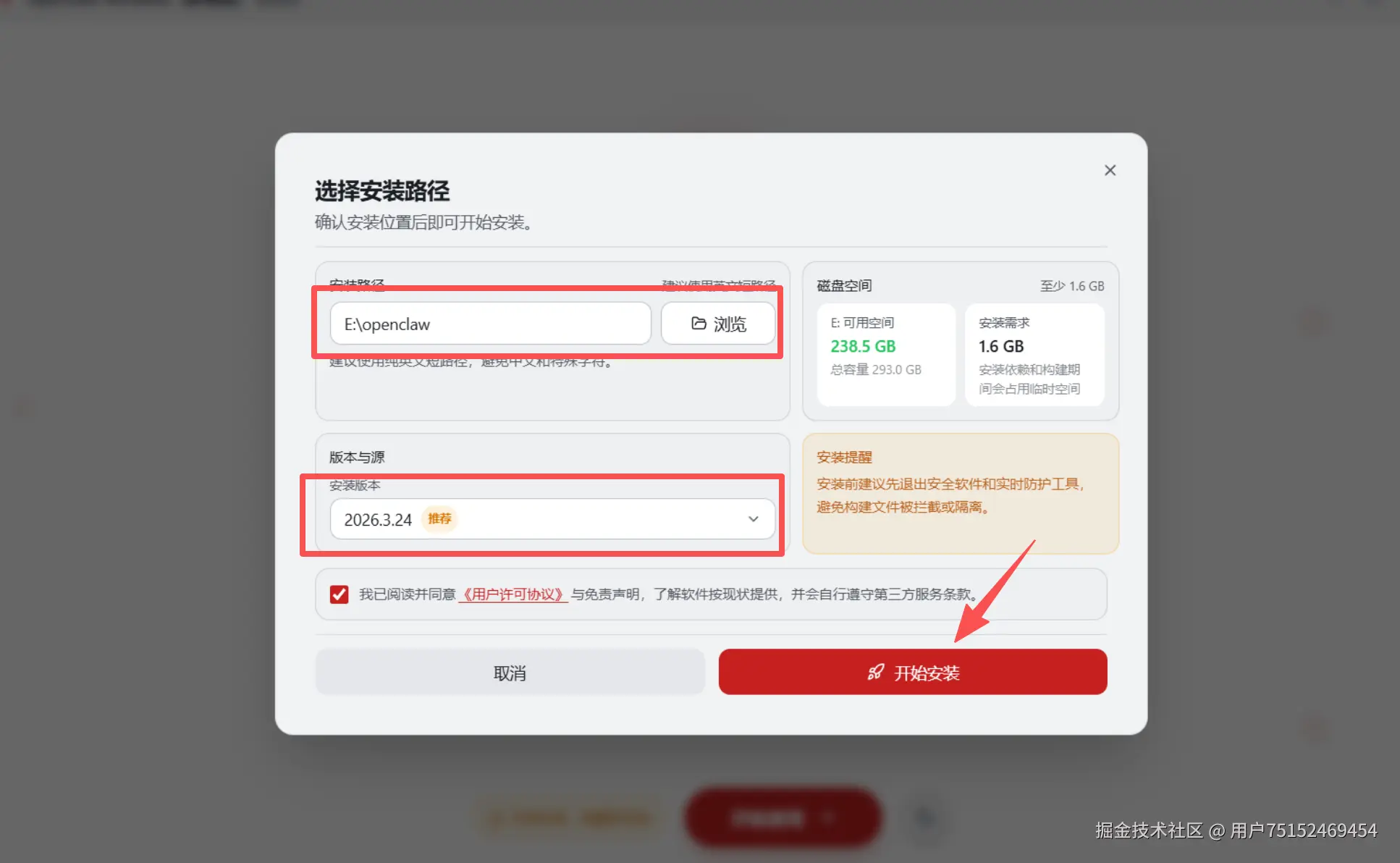The width and height of the screenshot is (1400, 863).
Task: Click the chevron arrow of the version selector
Action: pos(754,519)
